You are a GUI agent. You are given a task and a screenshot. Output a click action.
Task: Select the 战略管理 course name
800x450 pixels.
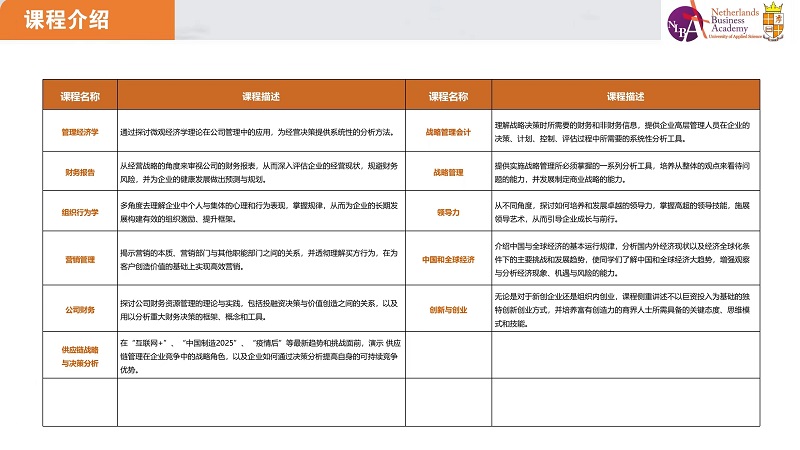click(448, 172)
